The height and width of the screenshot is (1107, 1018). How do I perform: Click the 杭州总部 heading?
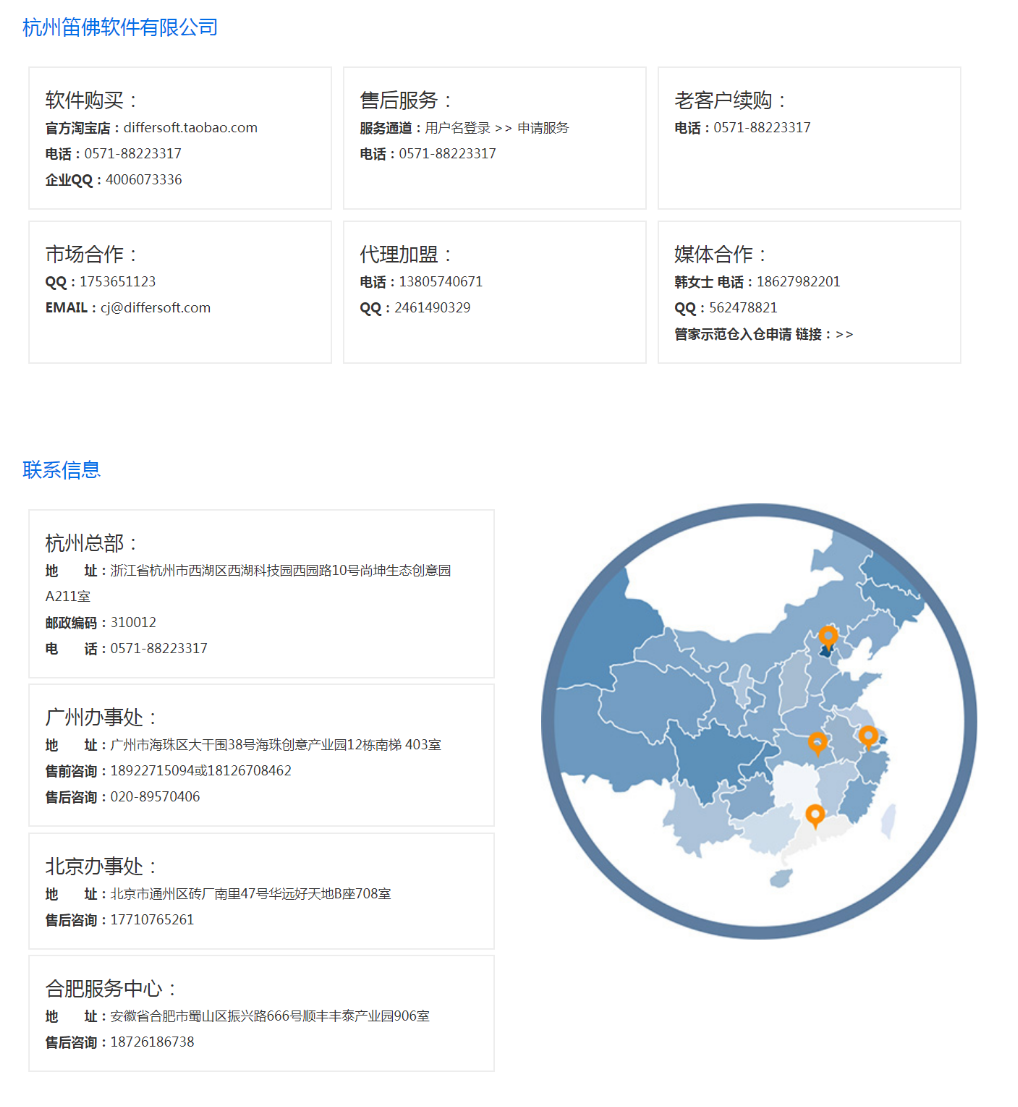(x=91, y=544)
